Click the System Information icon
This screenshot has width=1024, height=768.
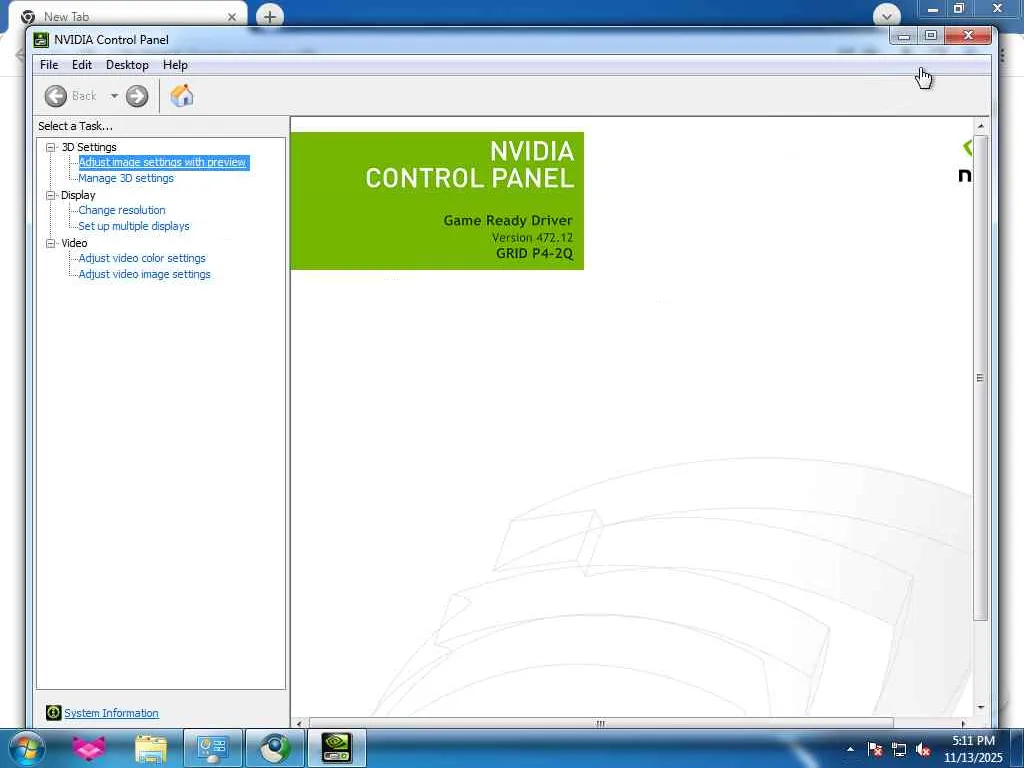coord(54,712)
